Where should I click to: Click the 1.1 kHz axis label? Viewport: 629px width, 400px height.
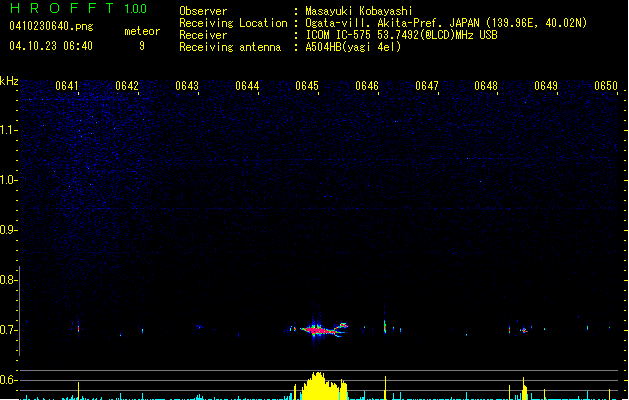pos(8,130)
